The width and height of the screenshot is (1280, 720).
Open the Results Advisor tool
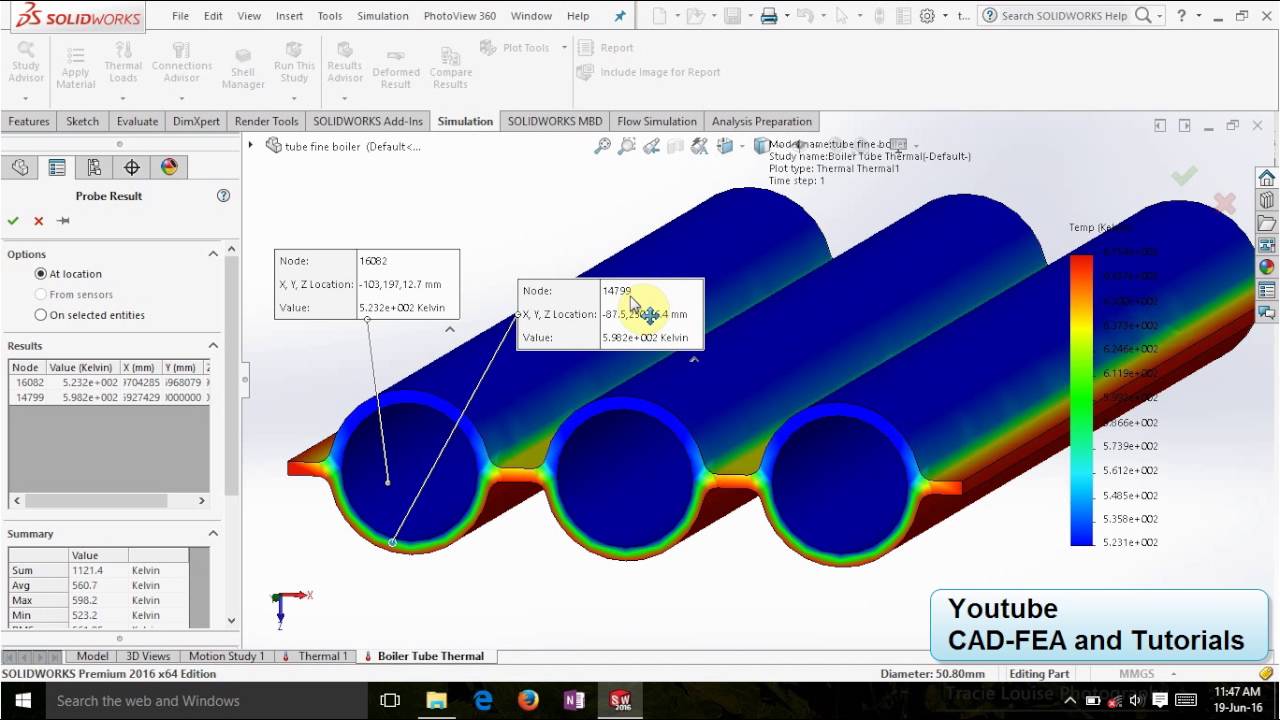(345, 52)
